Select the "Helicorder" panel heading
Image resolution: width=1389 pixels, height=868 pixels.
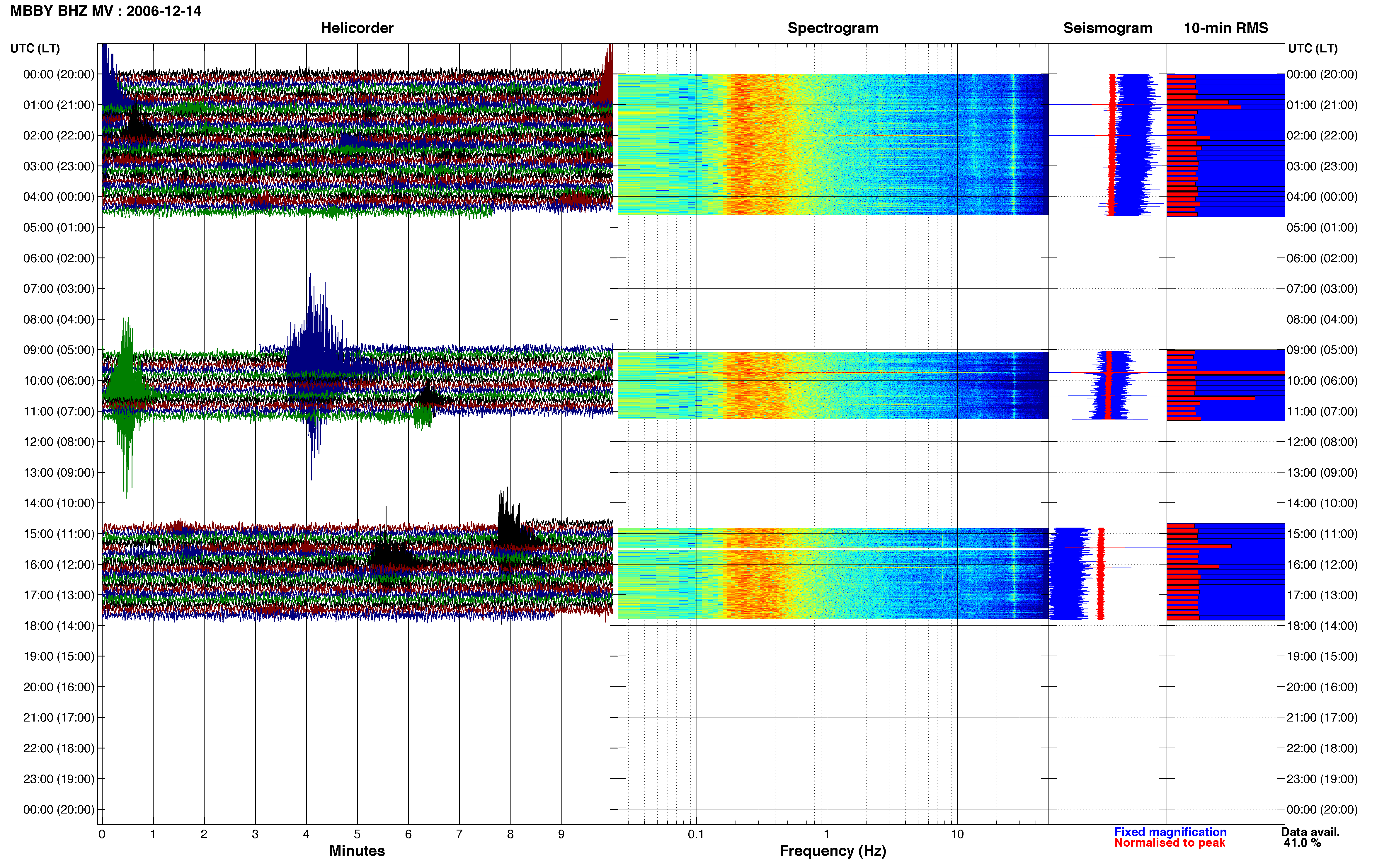357,28
